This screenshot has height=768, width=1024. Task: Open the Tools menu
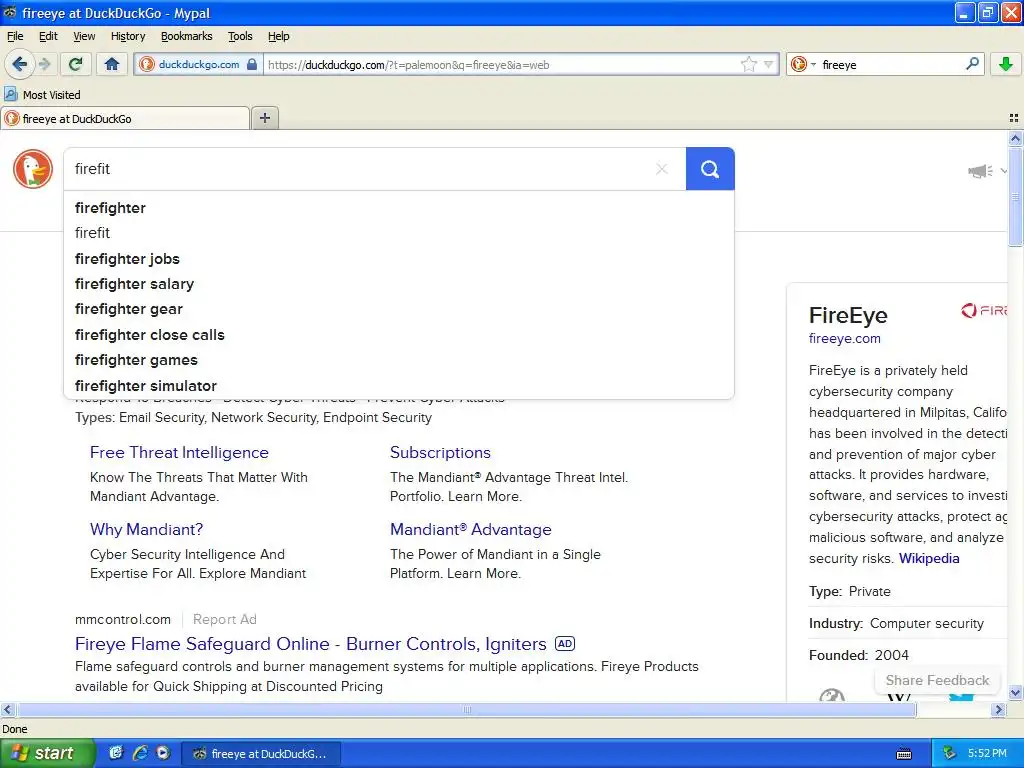pos(240,36)
